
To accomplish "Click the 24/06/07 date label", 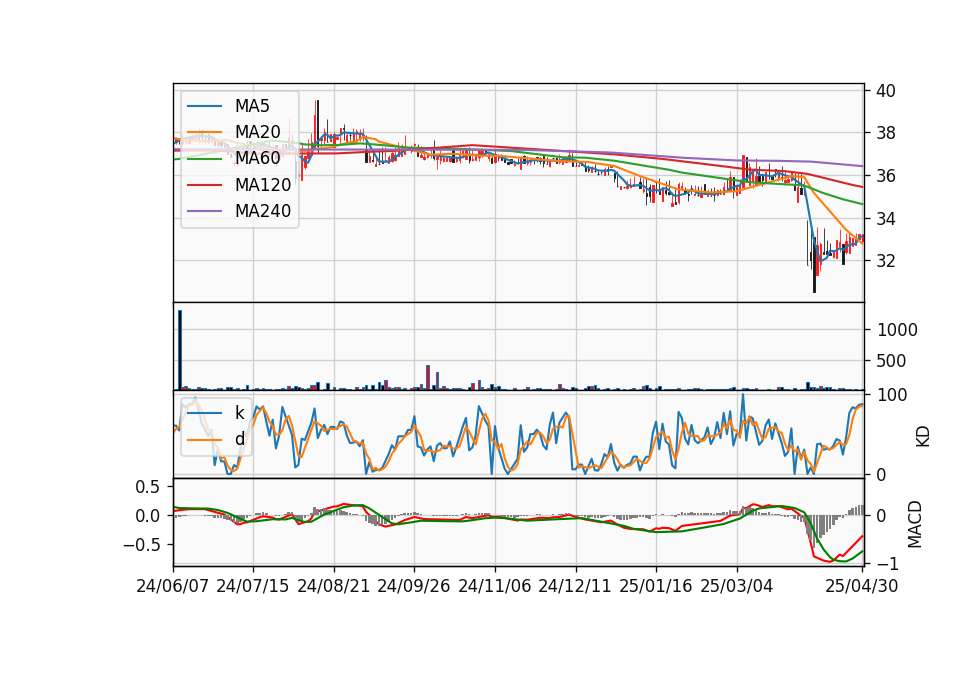I will pos(173,586).
